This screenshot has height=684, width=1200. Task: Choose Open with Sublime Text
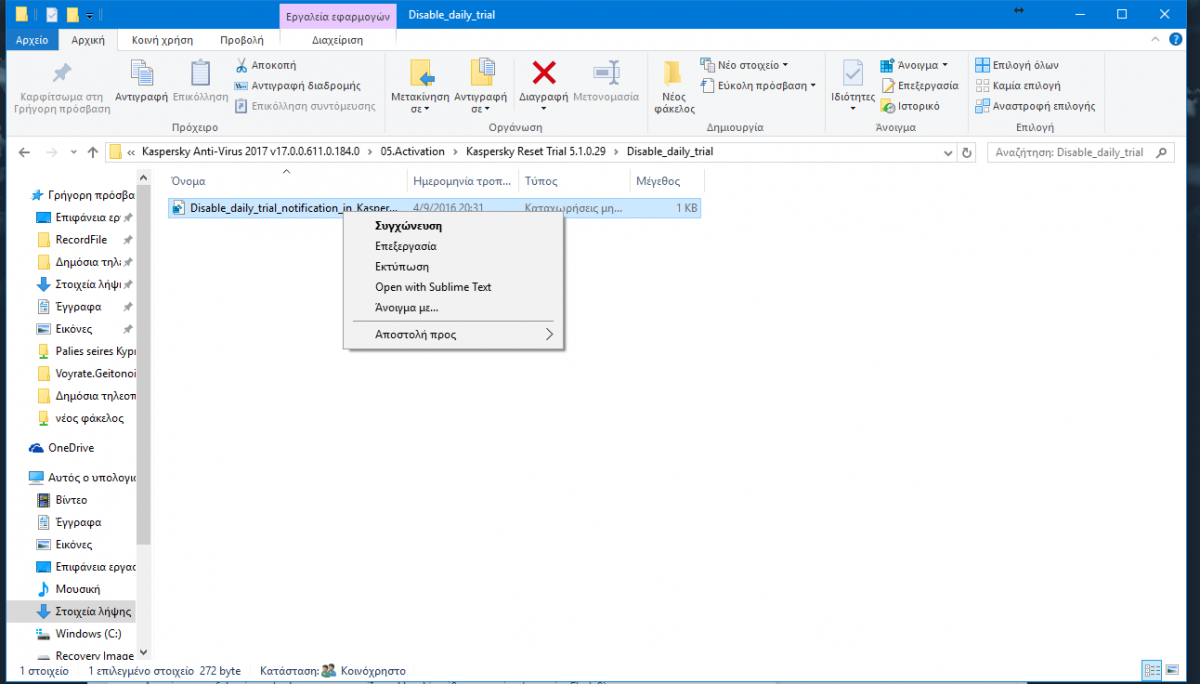pyautogui.click(x=433, y=287)
